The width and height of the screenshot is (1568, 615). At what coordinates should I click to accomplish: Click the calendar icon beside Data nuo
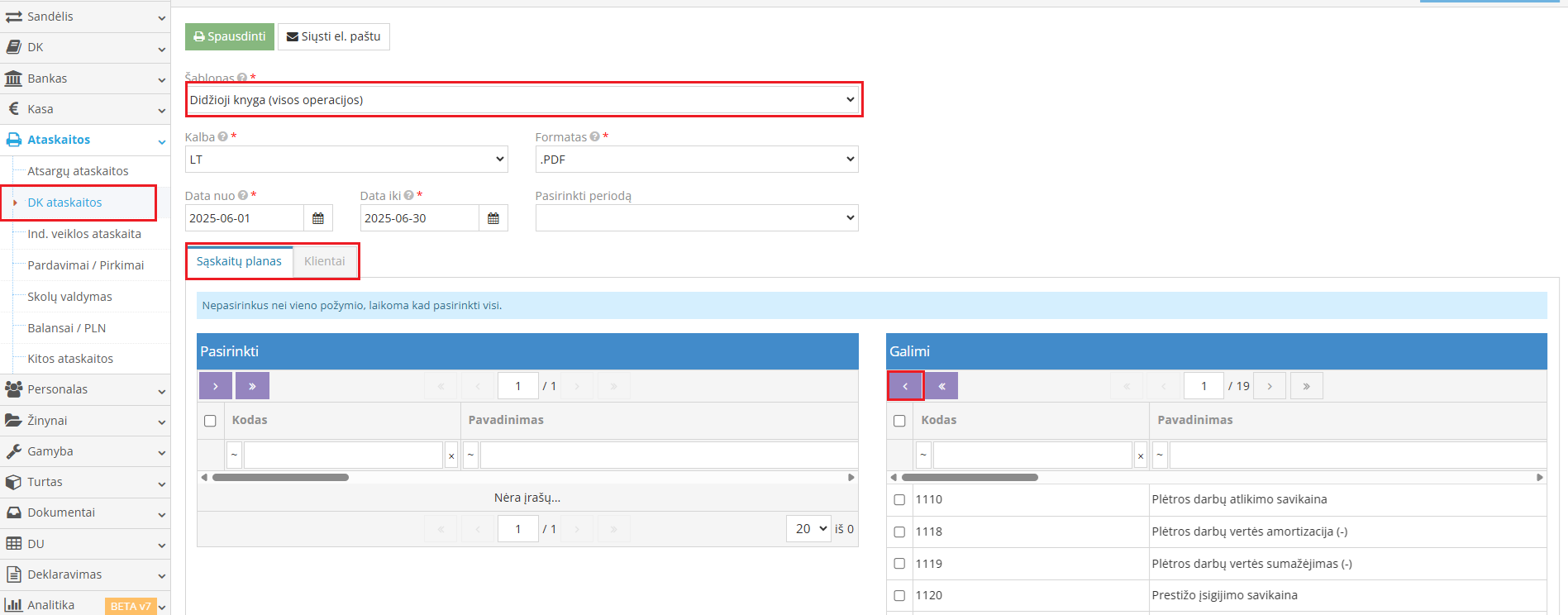click(x=318, y=218)
